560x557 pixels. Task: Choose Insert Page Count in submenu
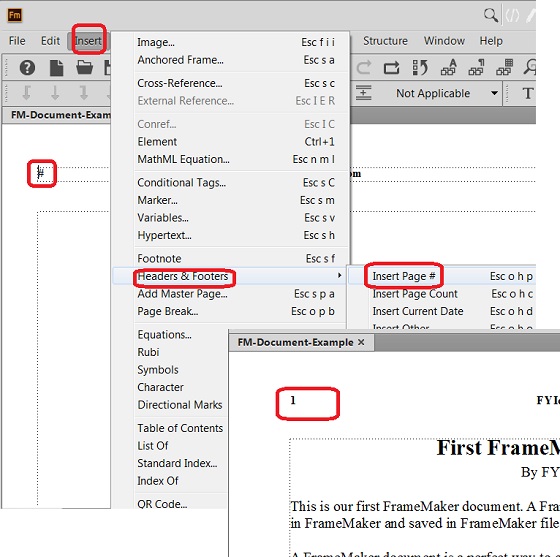point(442,294)
